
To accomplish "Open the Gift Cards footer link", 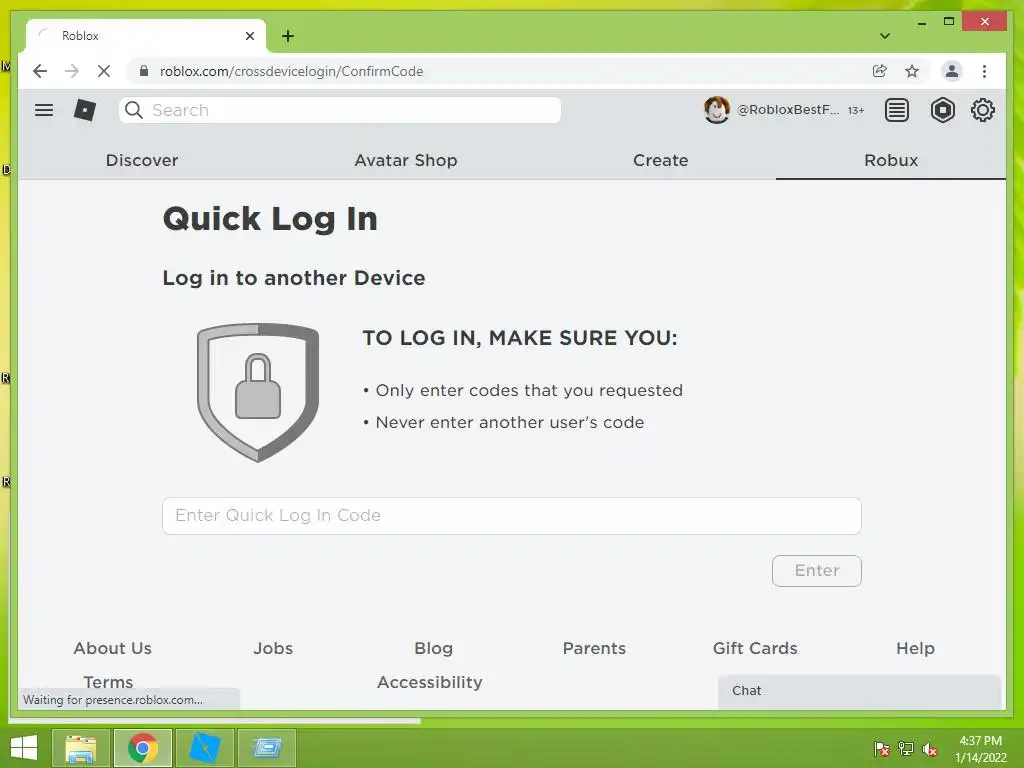I will click(755, 648).
